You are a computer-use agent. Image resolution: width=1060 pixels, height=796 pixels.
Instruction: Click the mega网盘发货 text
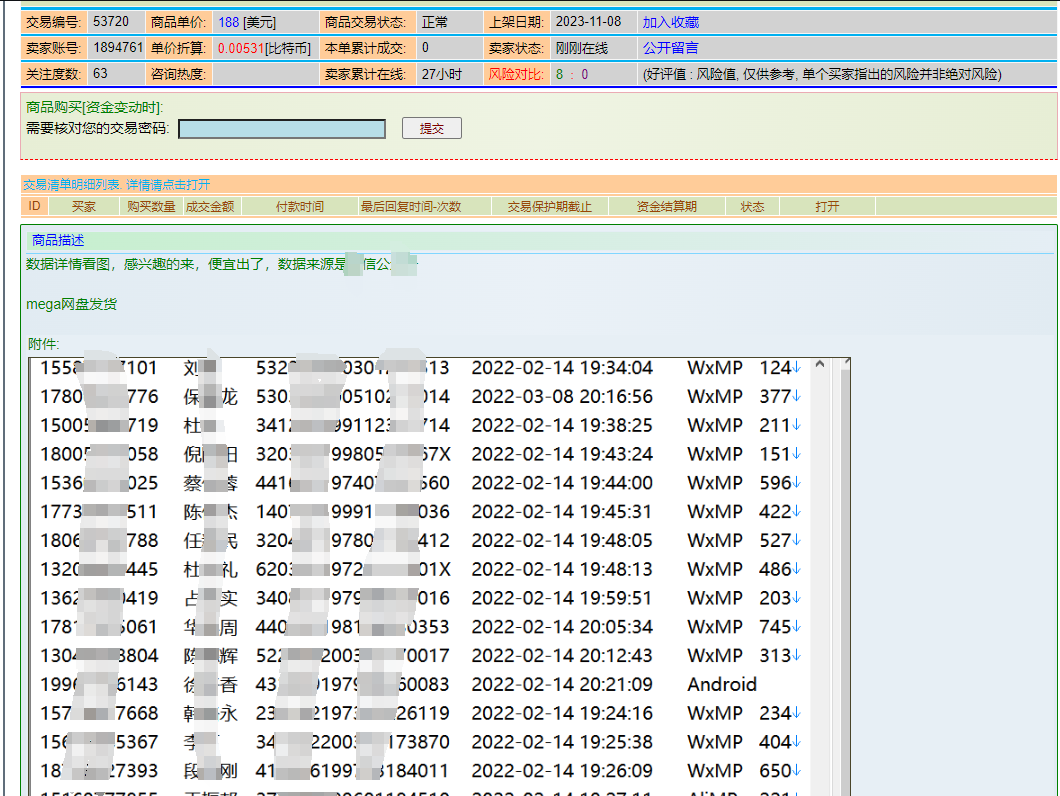pyautogui.click(x=72, y=304)
